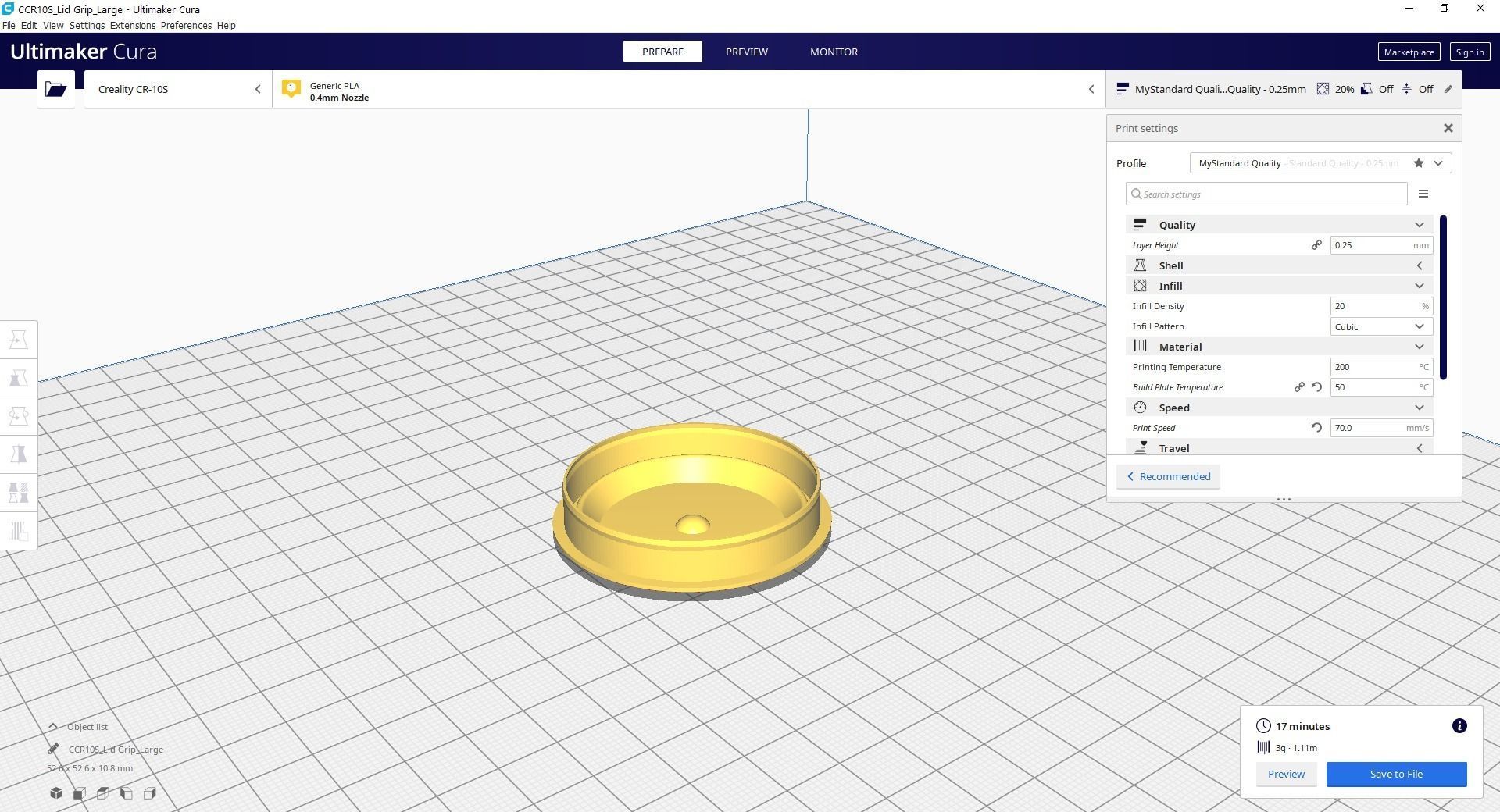Switch to top view icon
Viewport: 1500px width, 812px height.
tap(103, 793)
